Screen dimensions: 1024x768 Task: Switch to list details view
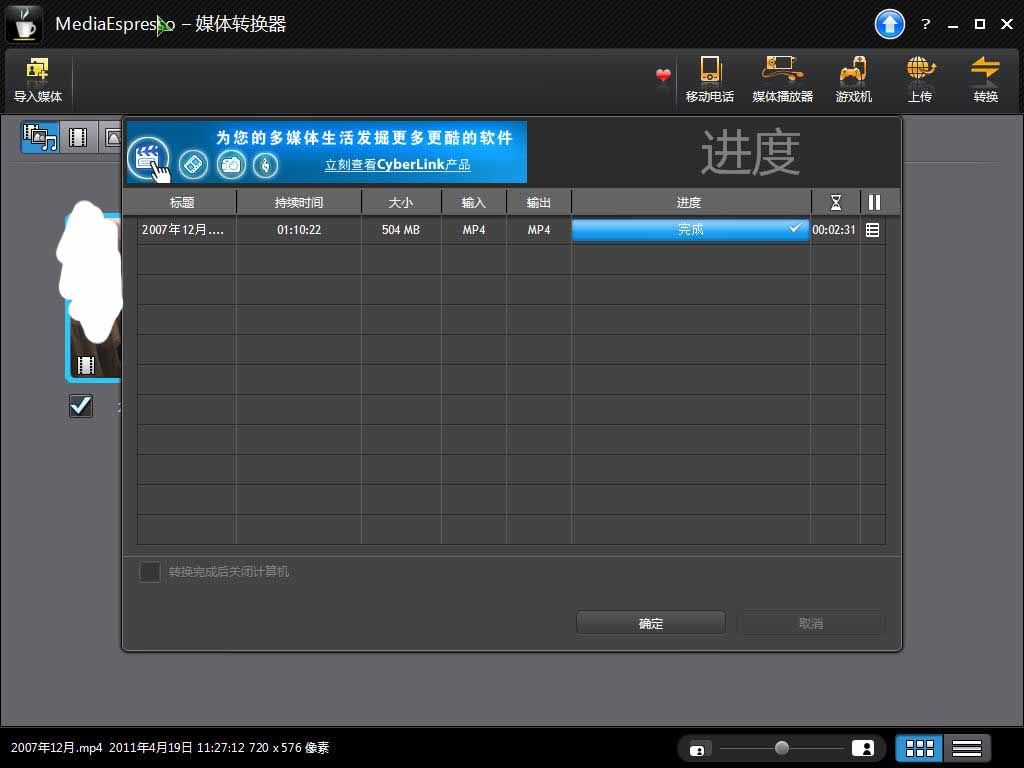point(965,748)
